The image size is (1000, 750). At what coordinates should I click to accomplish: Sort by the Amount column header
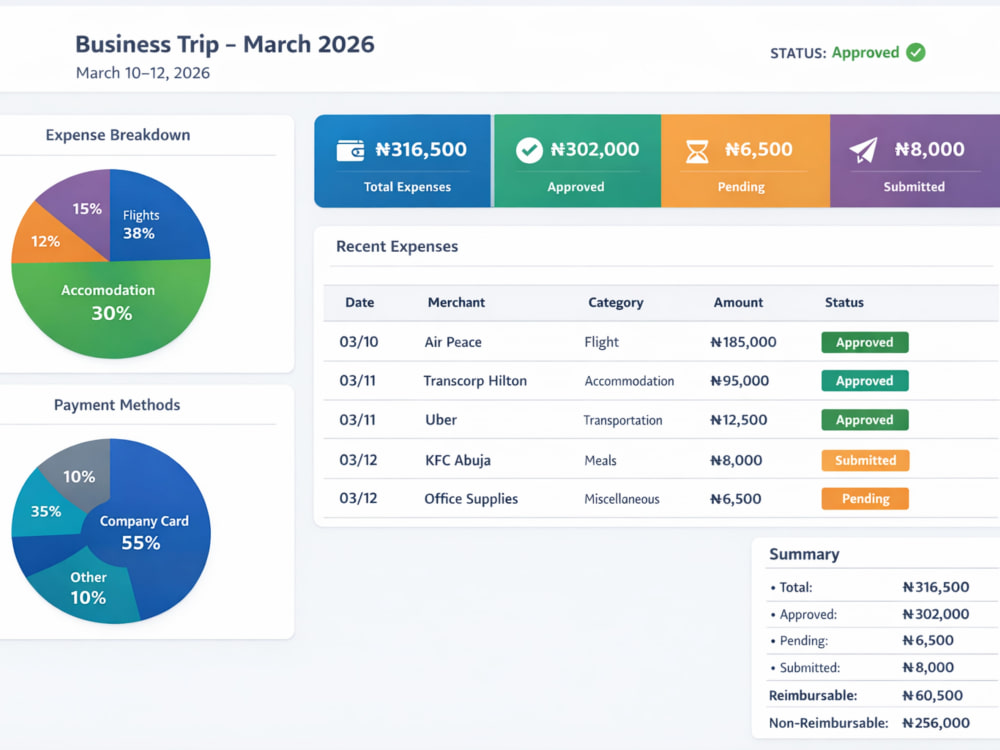[x=738, y=302]
